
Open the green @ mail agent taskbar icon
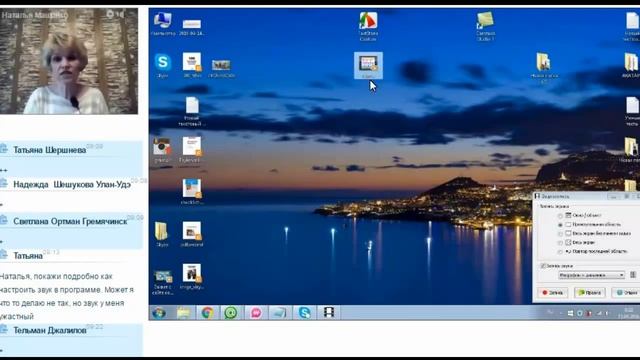coord(231,313)
